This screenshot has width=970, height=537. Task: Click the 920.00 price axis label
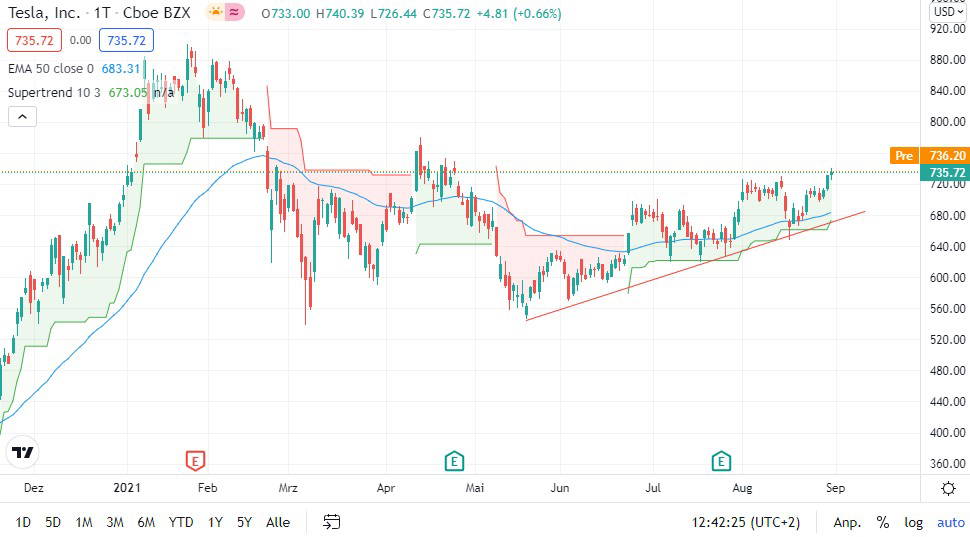(x=947, y=28)
